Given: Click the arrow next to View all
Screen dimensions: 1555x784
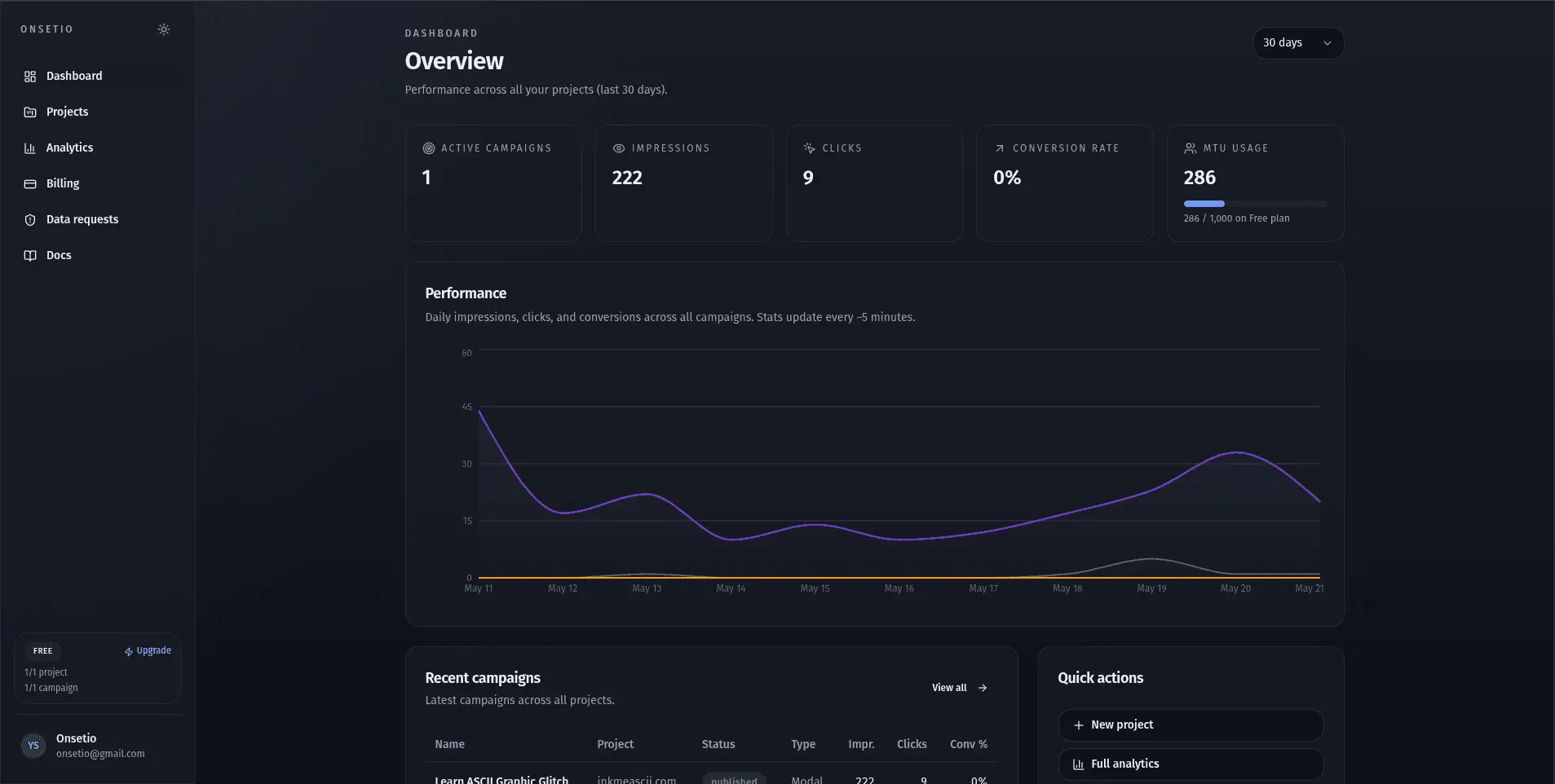Looking at the screenshot, I should [x=983, y=688].
